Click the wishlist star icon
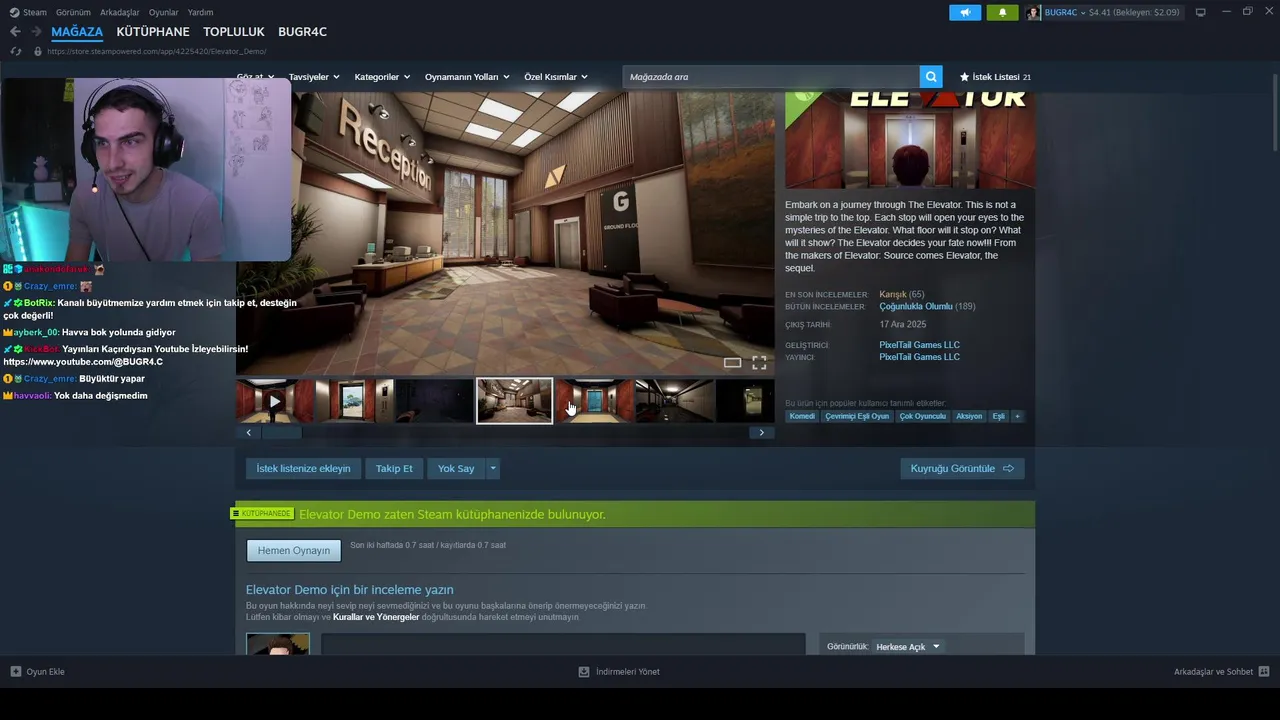The height and width of the screenshot is (720, 1280). (x=964, y=77)
